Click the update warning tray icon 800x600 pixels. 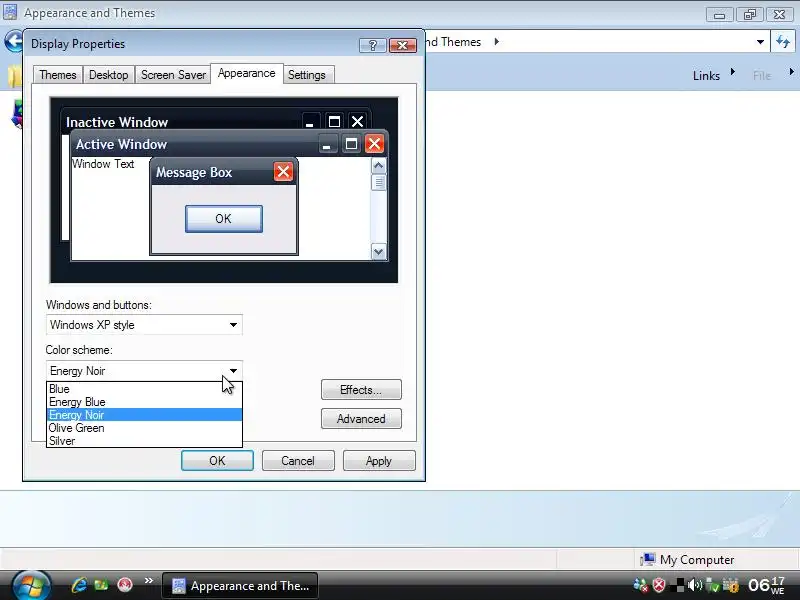[731, 585]
